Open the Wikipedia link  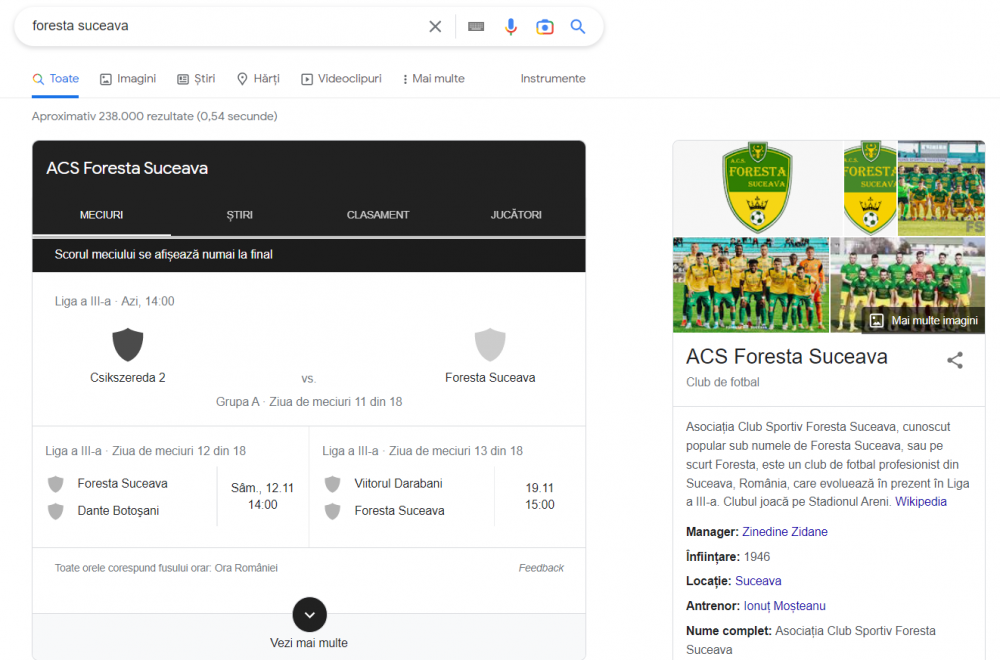[x=920, y=502]
